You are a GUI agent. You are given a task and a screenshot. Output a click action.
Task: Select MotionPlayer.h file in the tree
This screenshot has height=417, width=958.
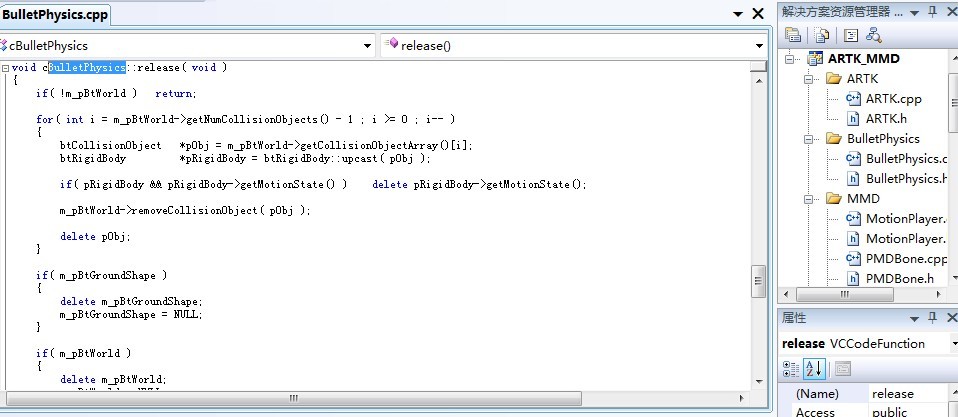906,239
